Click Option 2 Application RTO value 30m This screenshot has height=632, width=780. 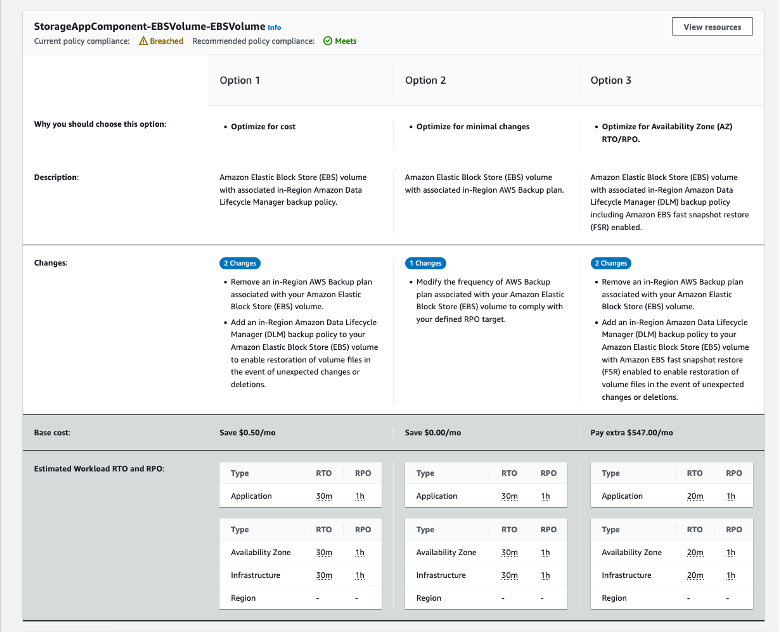(x=509, y=496)
